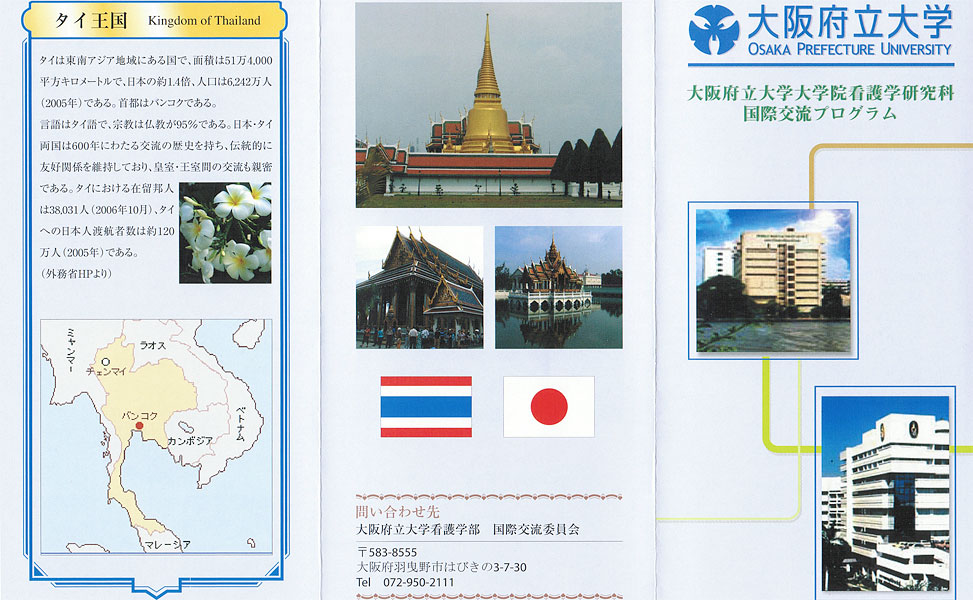The width and height of the screenshot is (973, 600).
Task: Click the Japan flag image
Action: click(549, 406)
